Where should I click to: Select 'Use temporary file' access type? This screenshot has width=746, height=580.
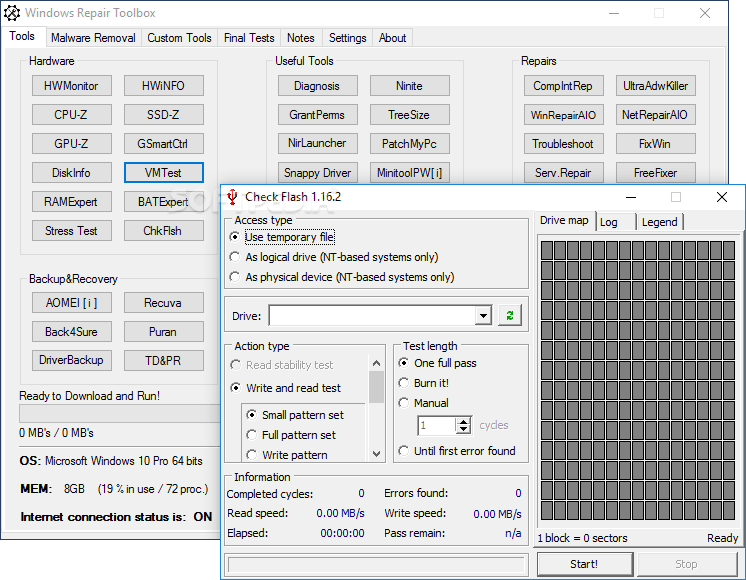[x=235, y=237]
